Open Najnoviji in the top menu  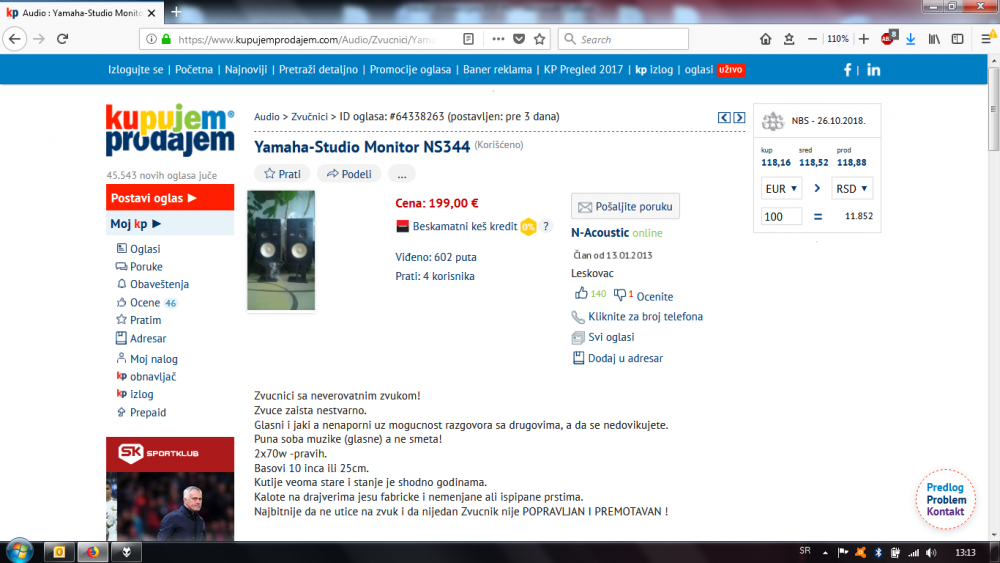coord(246,69)
